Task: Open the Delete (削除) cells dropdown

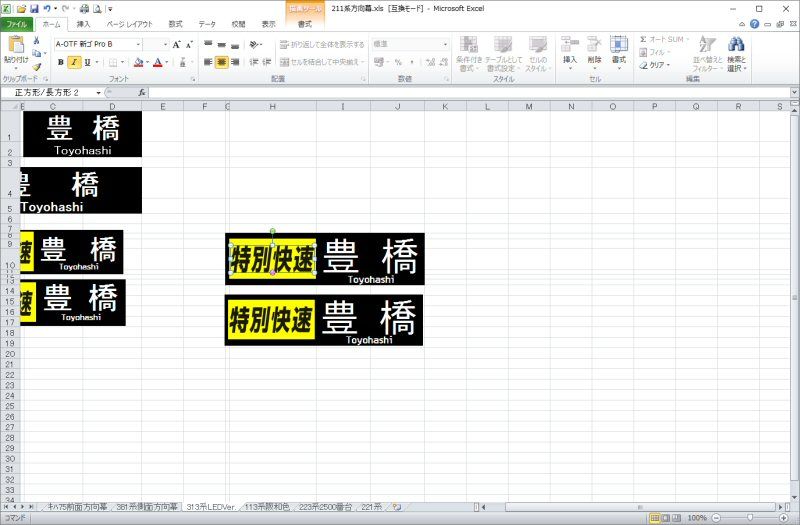Action: pos(594,68)
